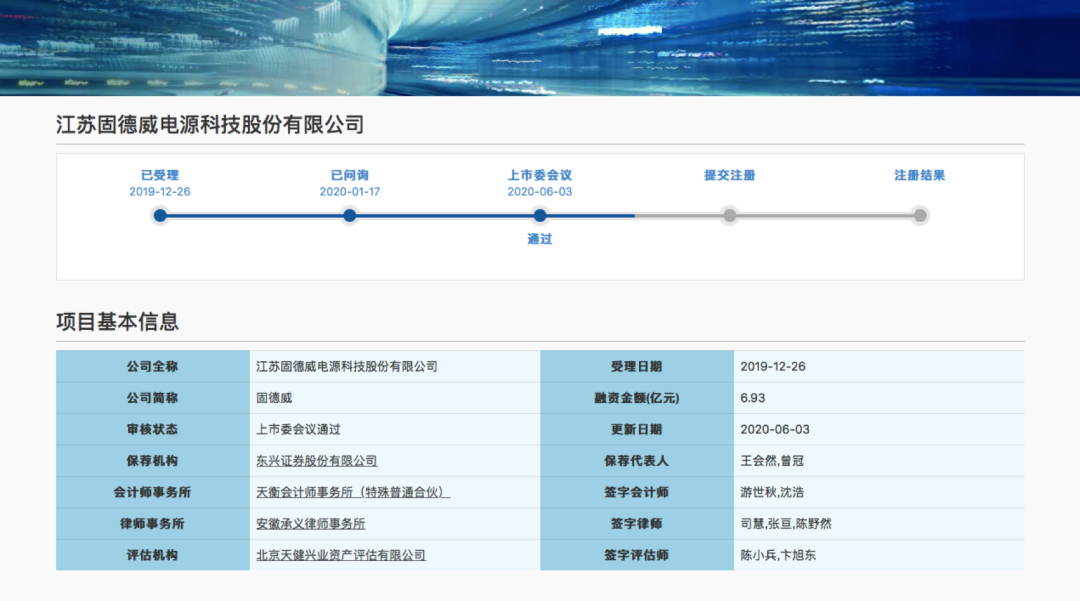Click the 项目基本信息 section heading
1080x601 pixels.
pyautogui.click(x=118, y=321)
